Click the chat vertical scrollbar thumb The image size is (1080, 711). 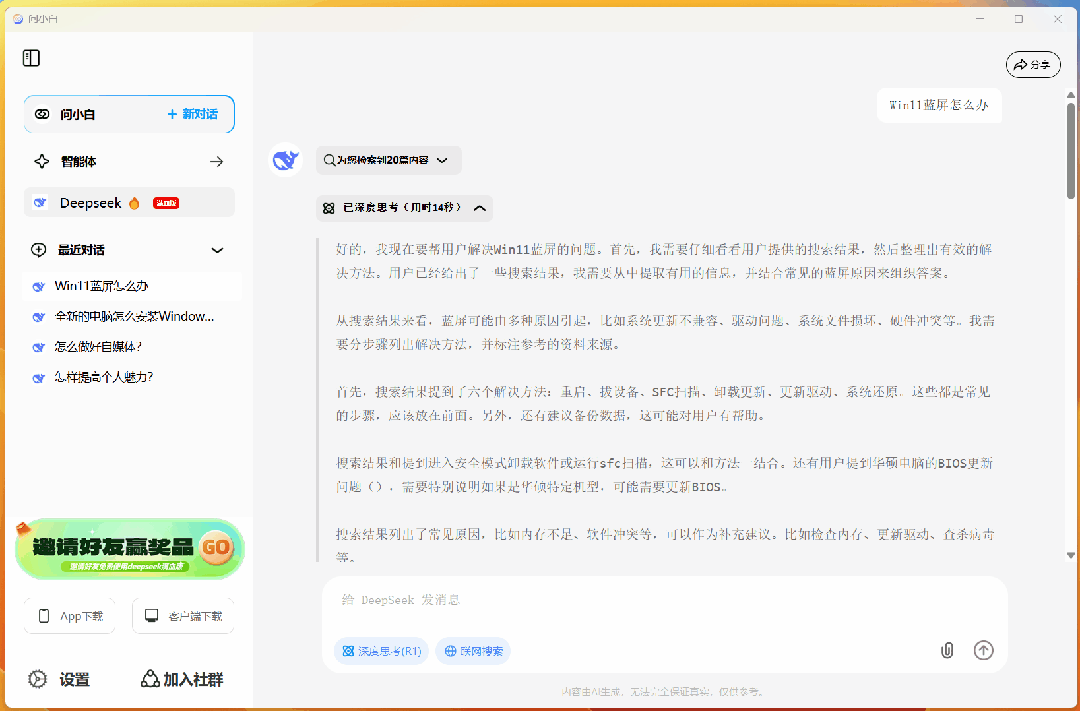point(1071,152)
